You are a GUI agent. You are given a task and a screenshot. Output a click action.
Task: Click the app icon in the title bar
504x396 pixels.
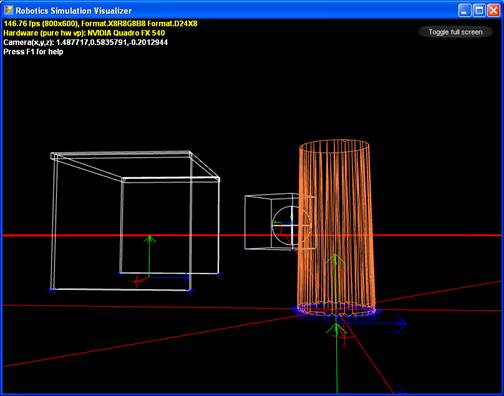click(x=8, y=10)
